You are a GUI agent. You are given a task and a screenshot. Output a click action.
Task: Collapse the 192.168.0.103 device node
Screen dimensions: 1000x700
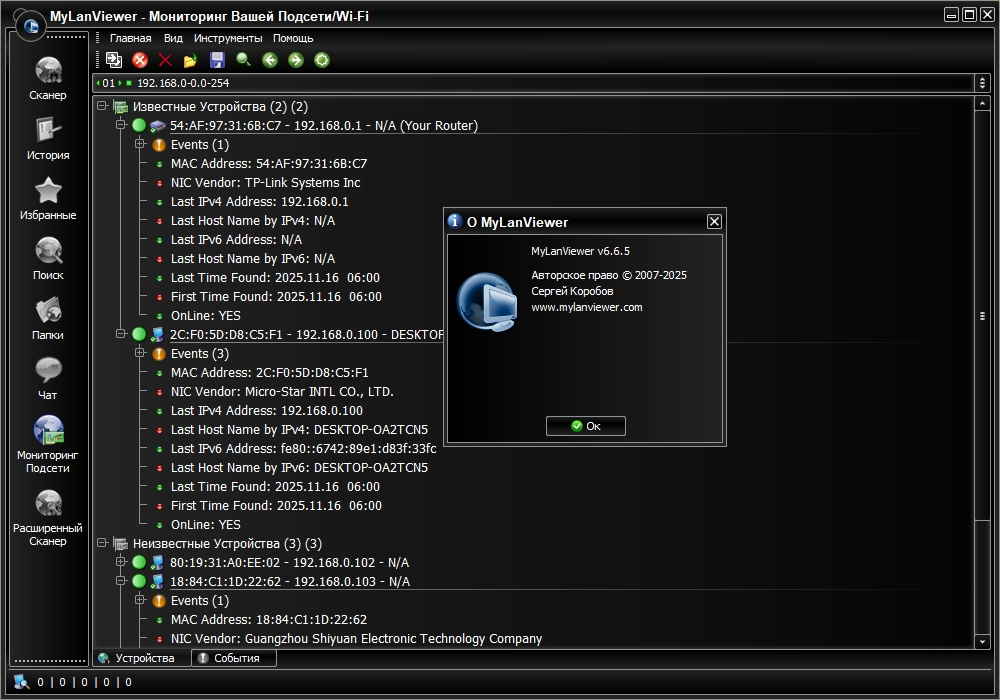[x=121, y=581]
